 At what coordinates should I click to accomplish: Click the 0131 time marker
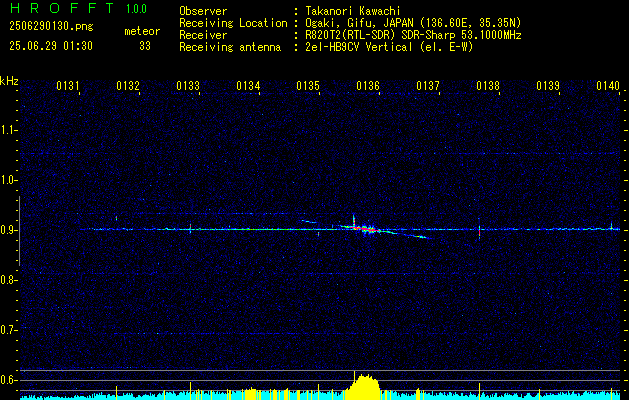point(68,85)
